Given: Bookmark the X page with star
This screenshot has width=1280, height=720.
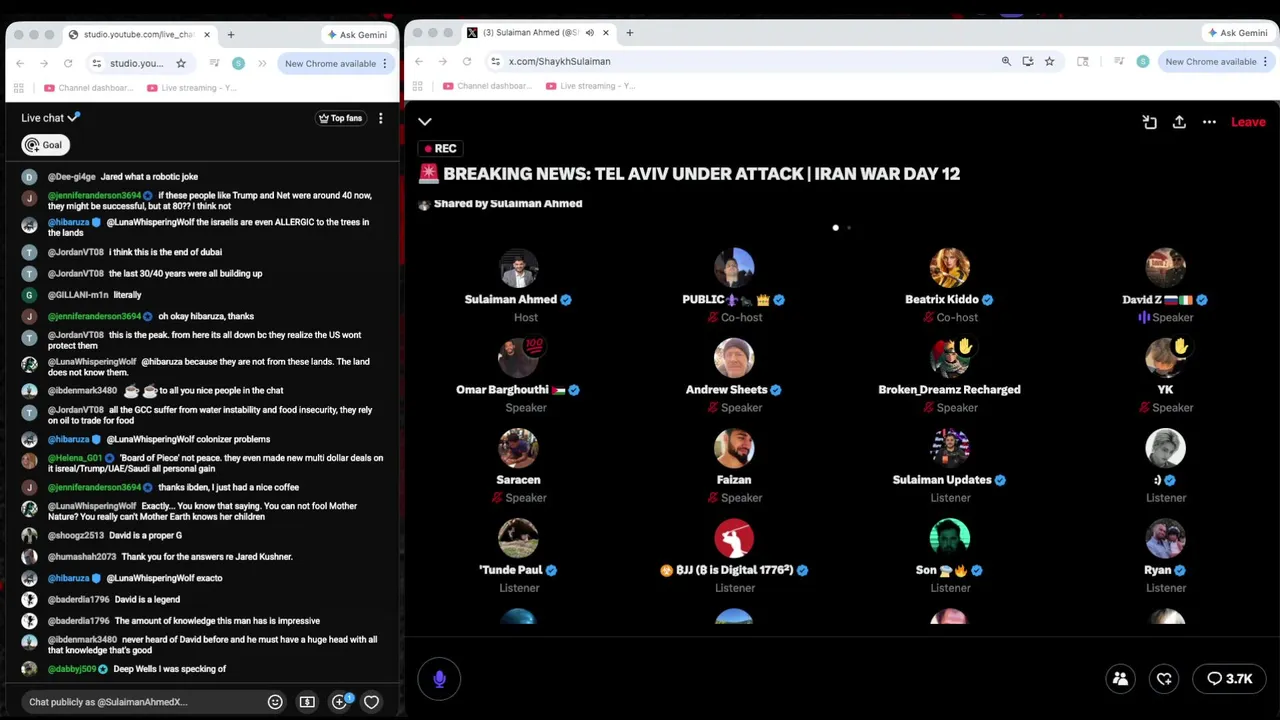Looking at the screenshot, I should (1049, 62).
